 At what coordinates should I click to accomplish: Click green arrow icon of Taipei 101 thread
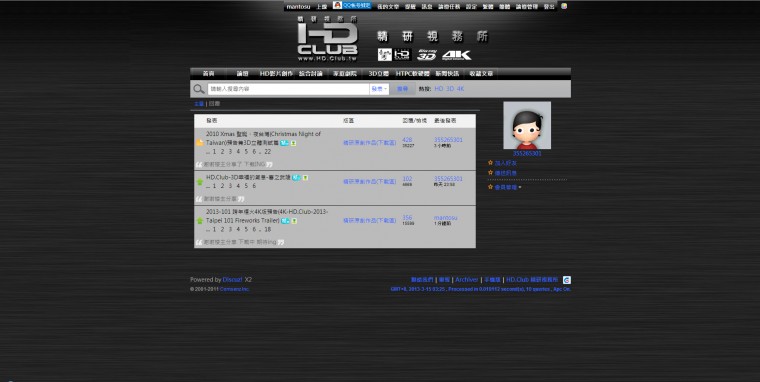point(200,221)
